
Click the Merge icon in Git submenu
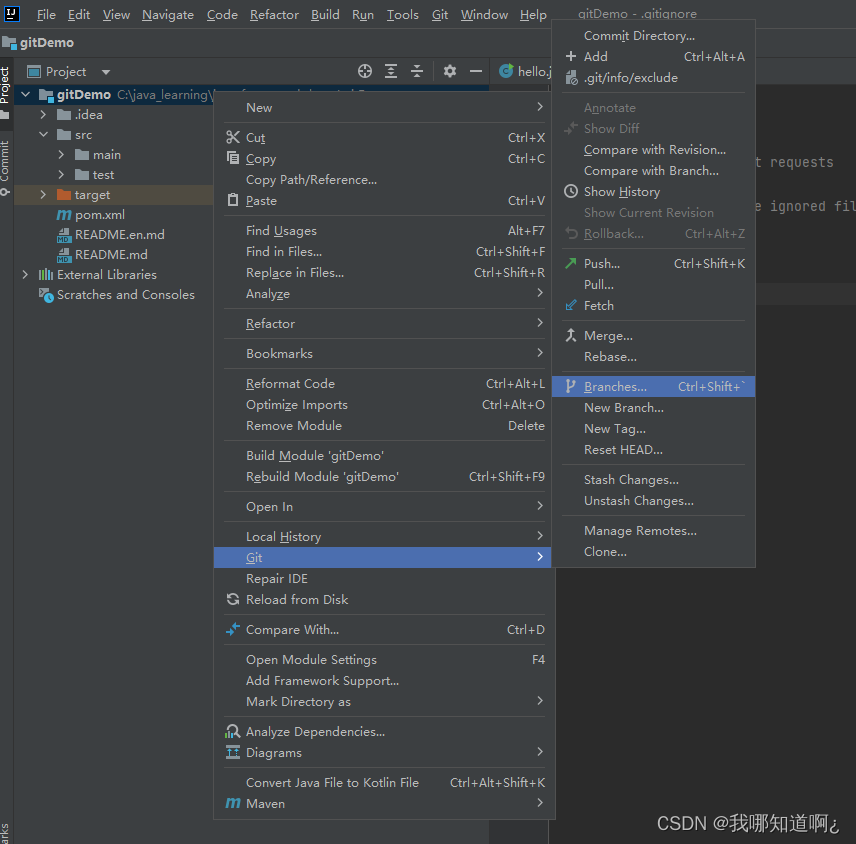pos(570,335)
